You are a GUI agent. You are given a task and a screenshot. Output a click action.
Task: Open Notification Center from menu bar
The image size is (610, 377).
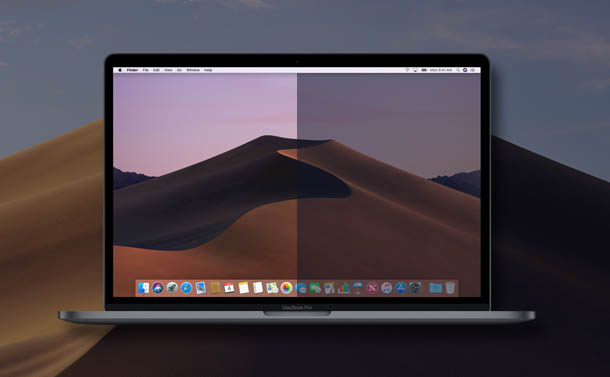473,70
